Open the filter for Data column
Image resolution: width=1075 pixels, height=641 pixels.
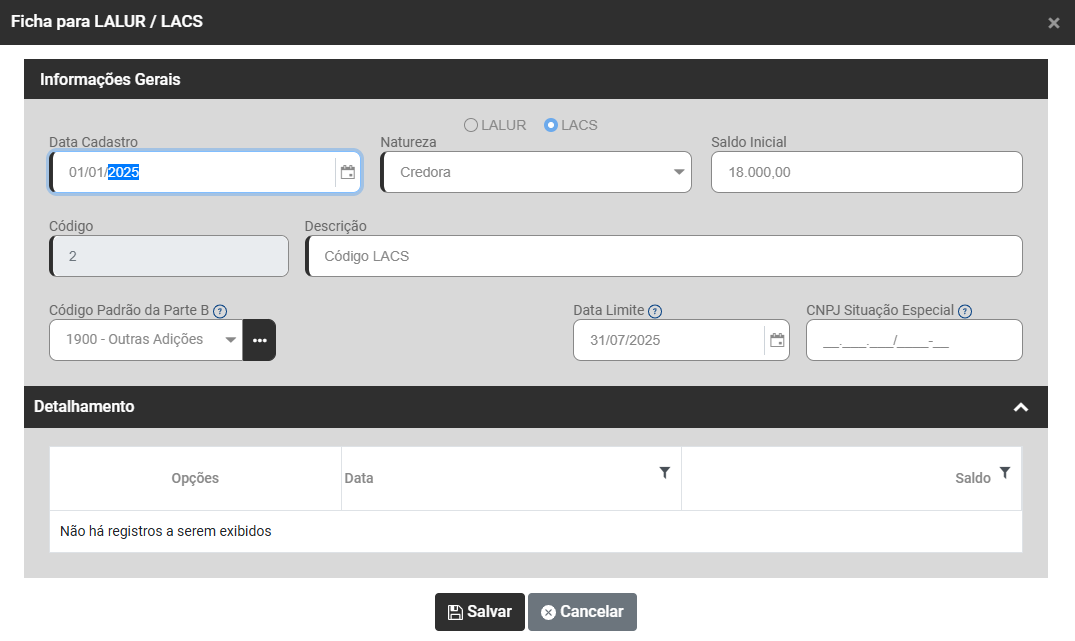(664, 472)
